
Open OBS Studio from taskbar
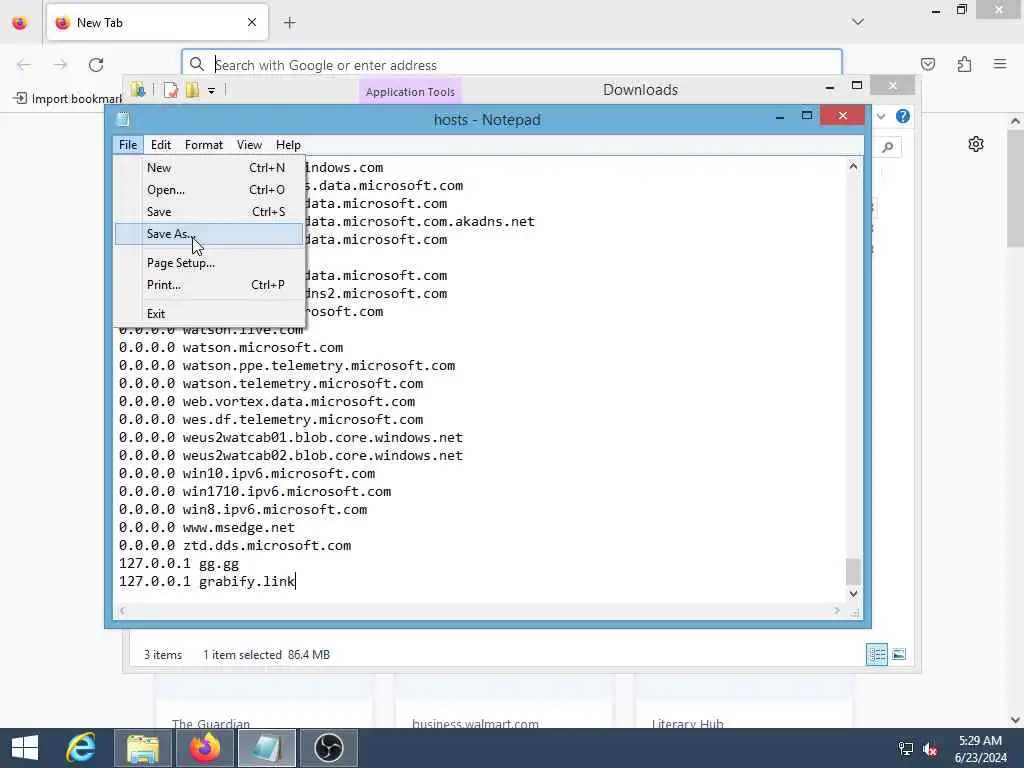328,748
